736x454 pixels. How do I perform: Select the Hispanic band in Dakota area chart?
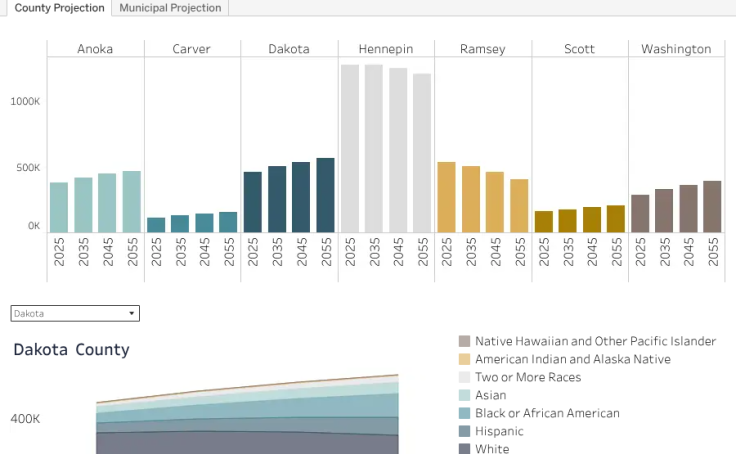pos(247,424)
